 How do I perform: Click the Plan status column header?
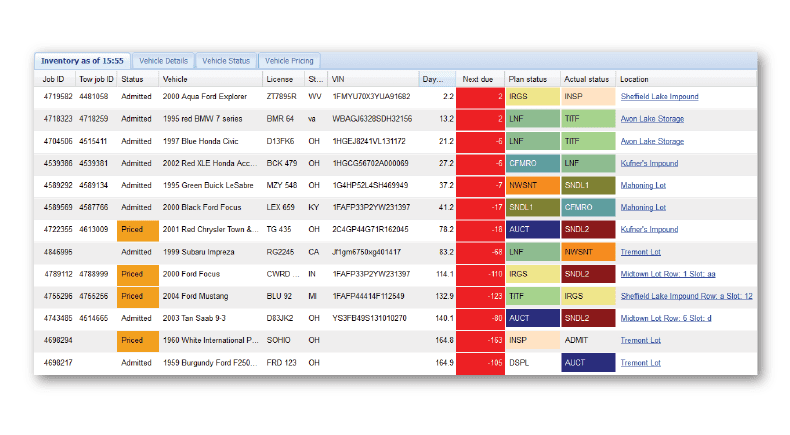[527, 79]
